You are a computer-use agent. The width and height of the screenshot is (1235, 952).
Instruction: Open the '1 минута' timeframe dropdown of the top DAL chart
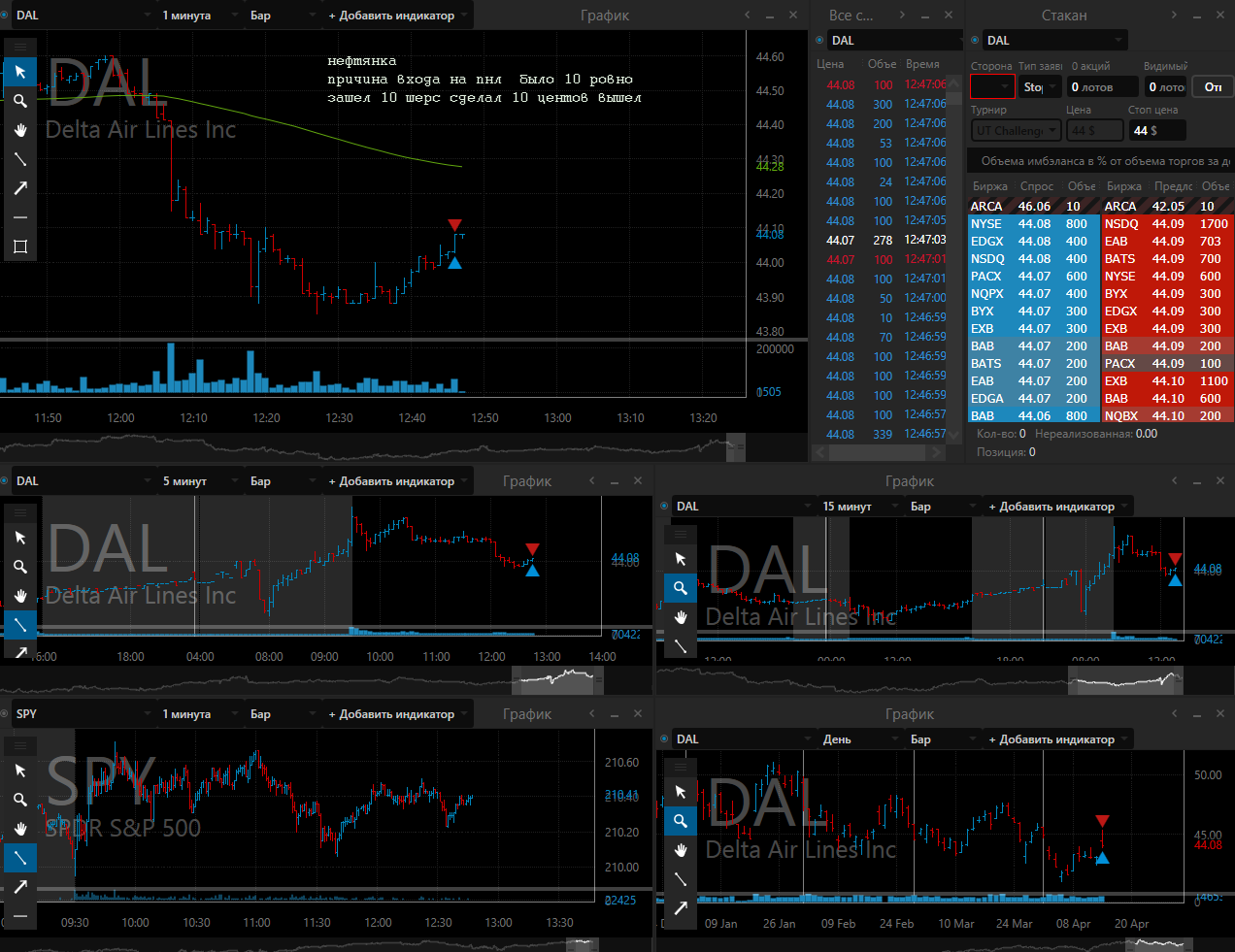(199, 16)
